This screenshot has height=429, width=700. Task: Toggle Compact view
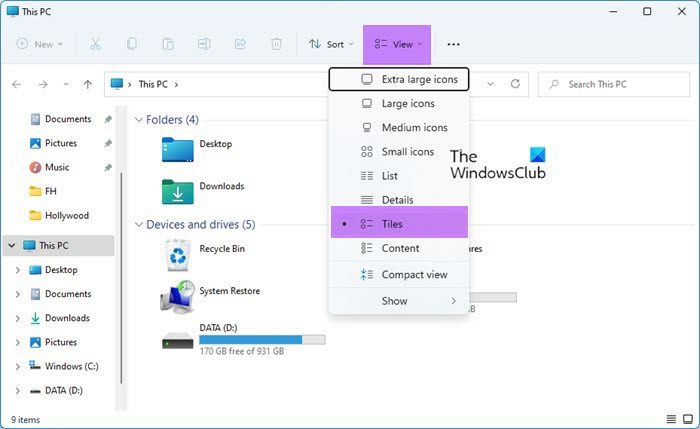tap(399, 275)
